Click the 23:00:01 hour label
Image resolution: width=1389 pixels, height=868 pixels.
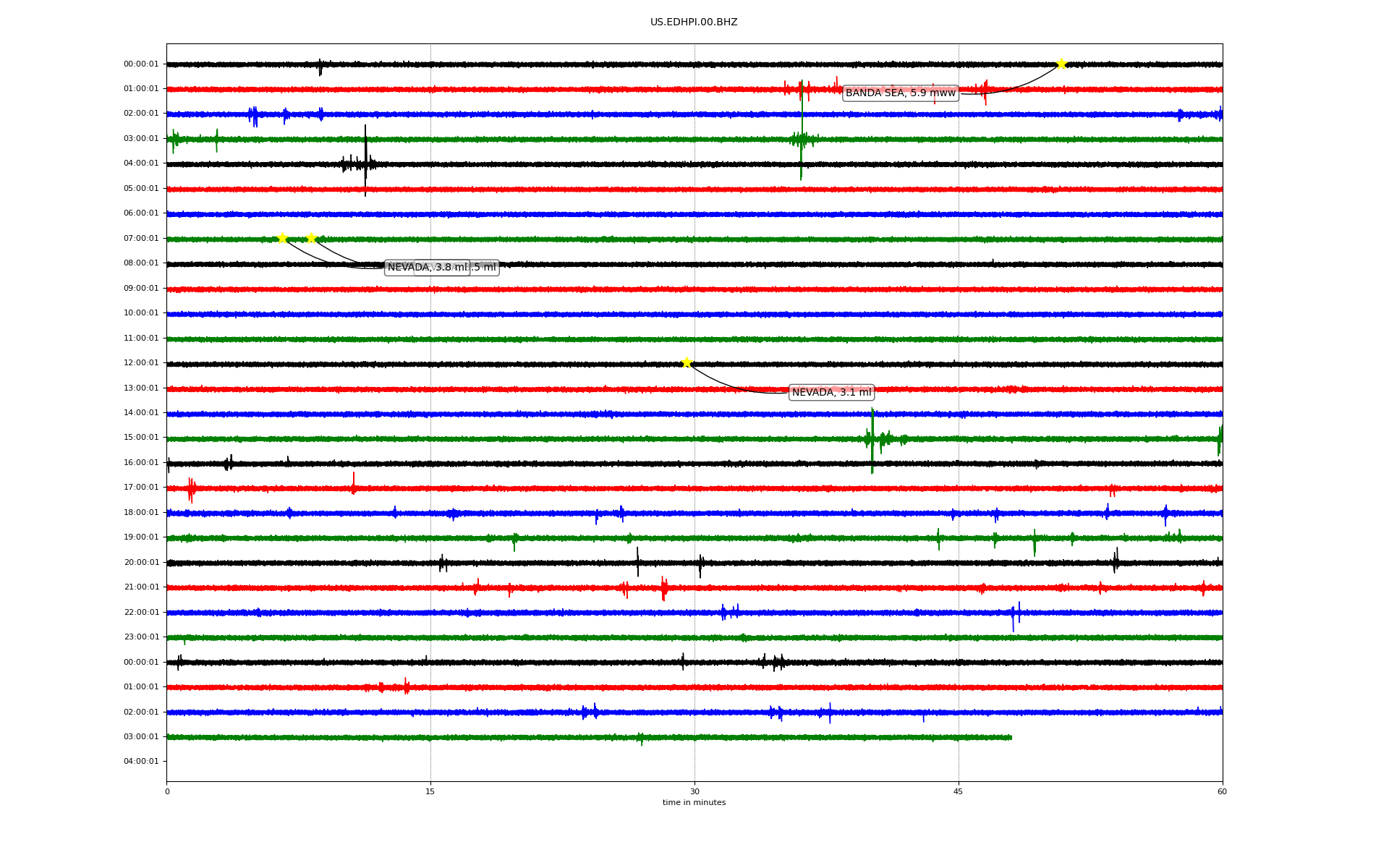point(141,637)
